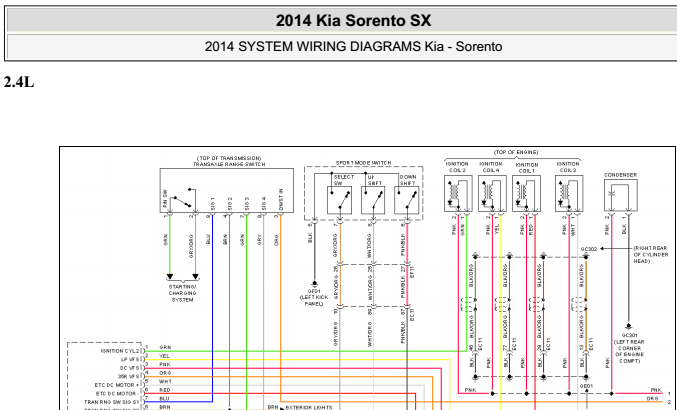The image size is (677, 410).
Task: Click the 'GE01' ground label
Action: [x=586, y=386]
